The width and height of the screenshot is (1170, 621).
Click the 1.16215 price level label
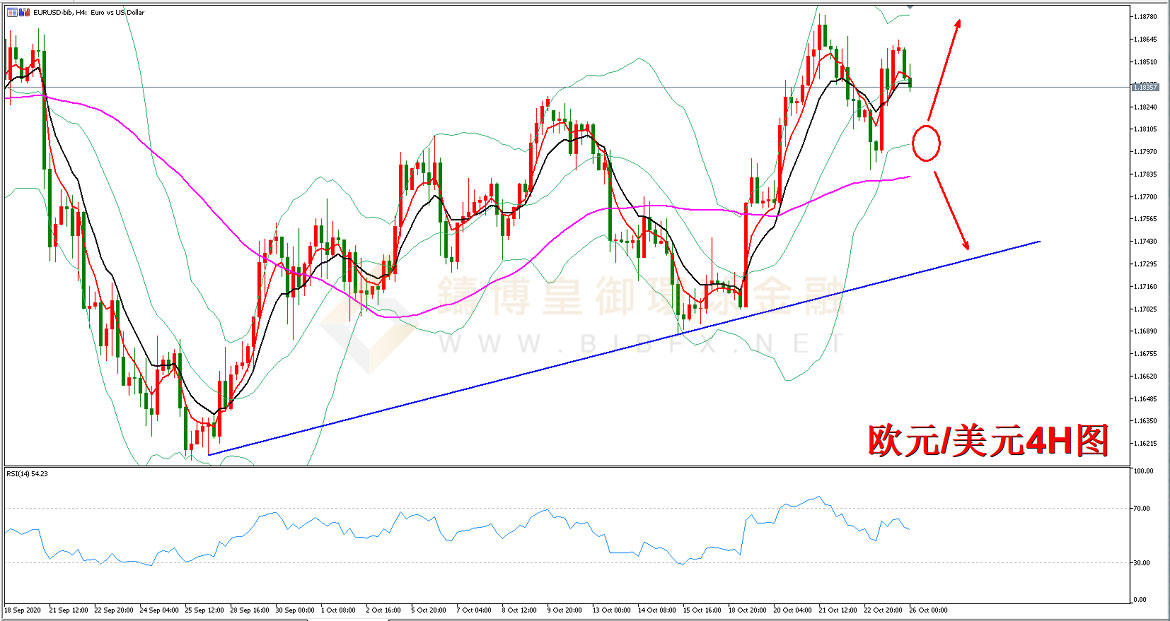coord(1146,443)
